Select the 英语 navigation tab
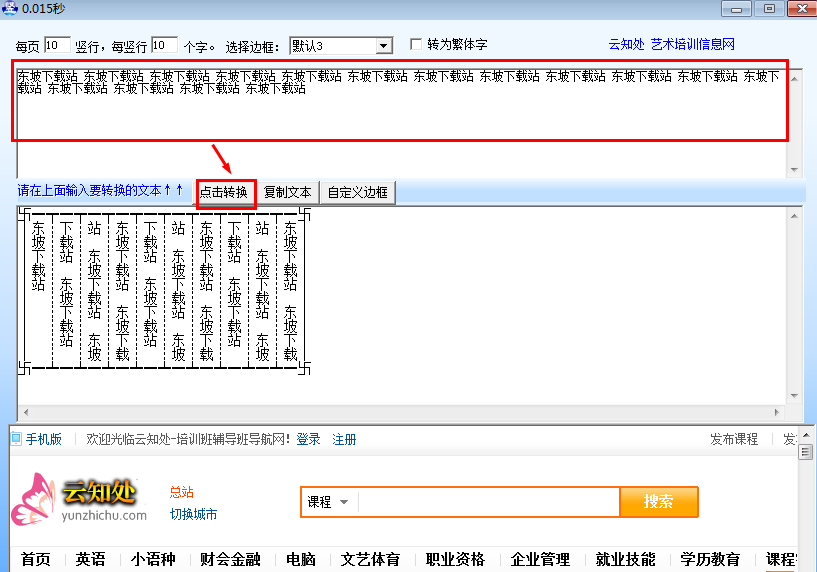 coord(90,559)
